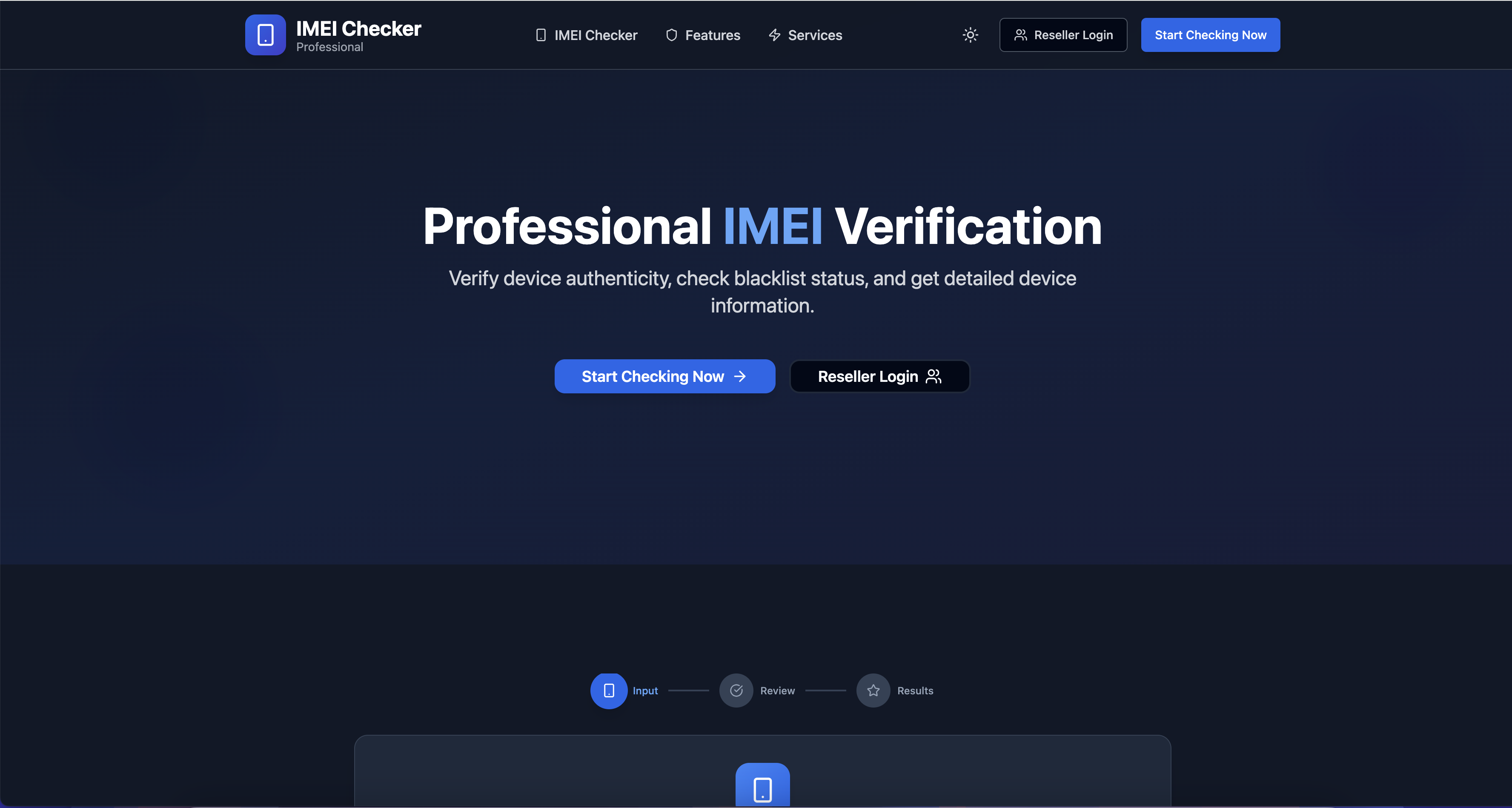Click the shield icon beside Features
1512x808 pixels.
point(671,35)
